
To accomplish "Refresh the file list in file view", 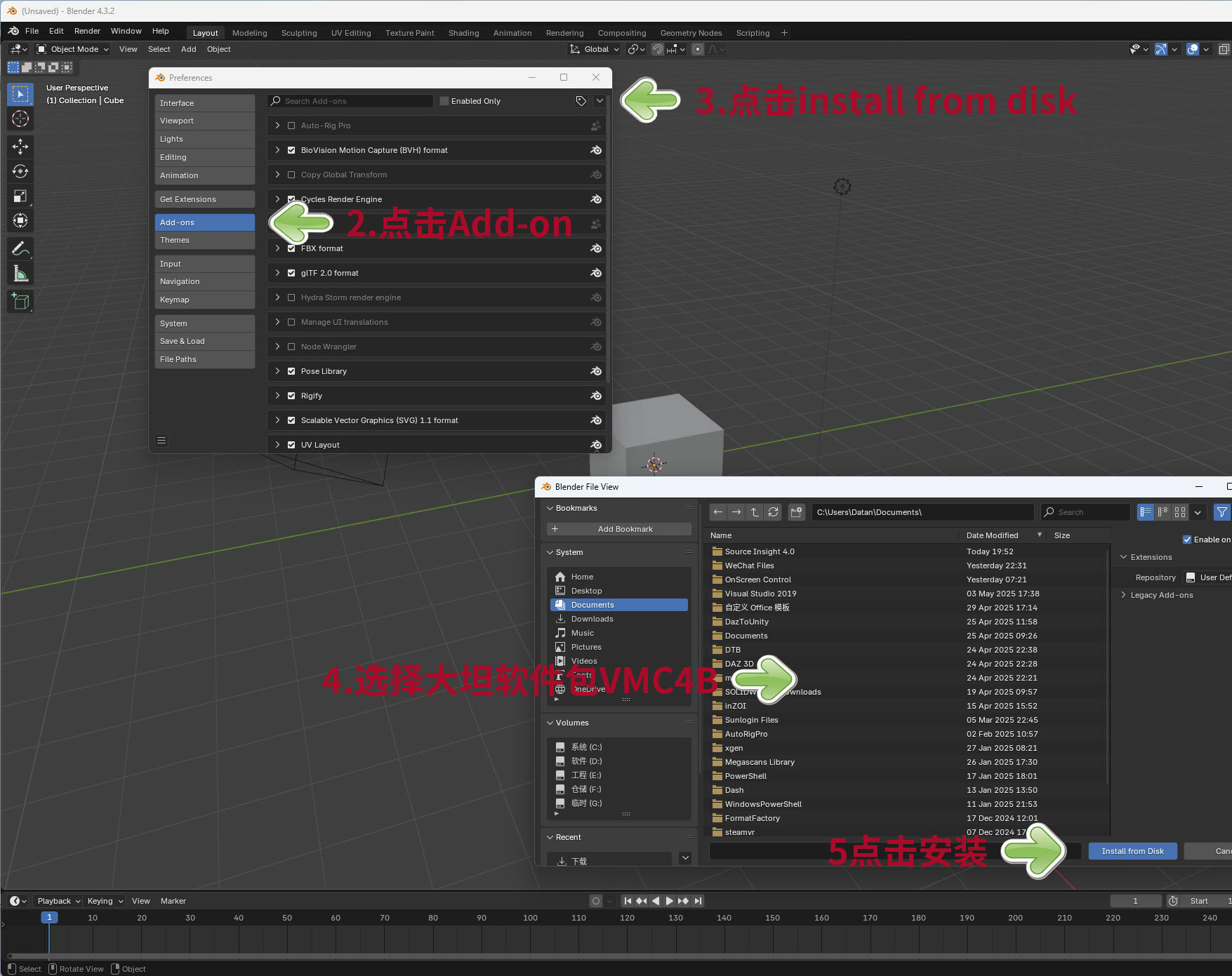I will click(773, 512).
